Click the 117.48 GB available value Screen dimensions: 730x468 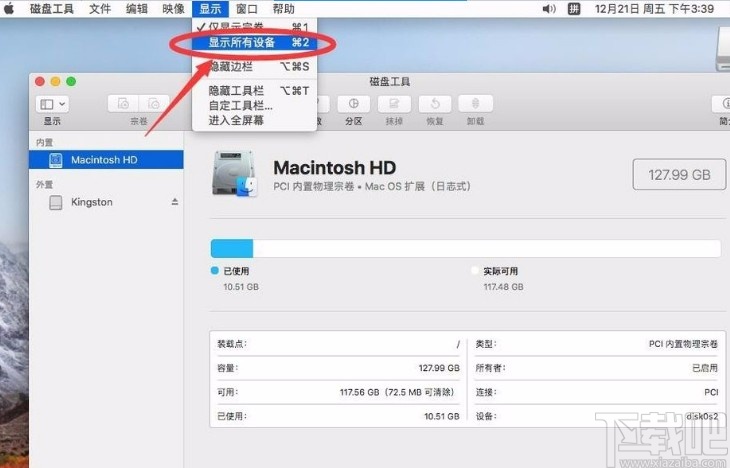503,287
